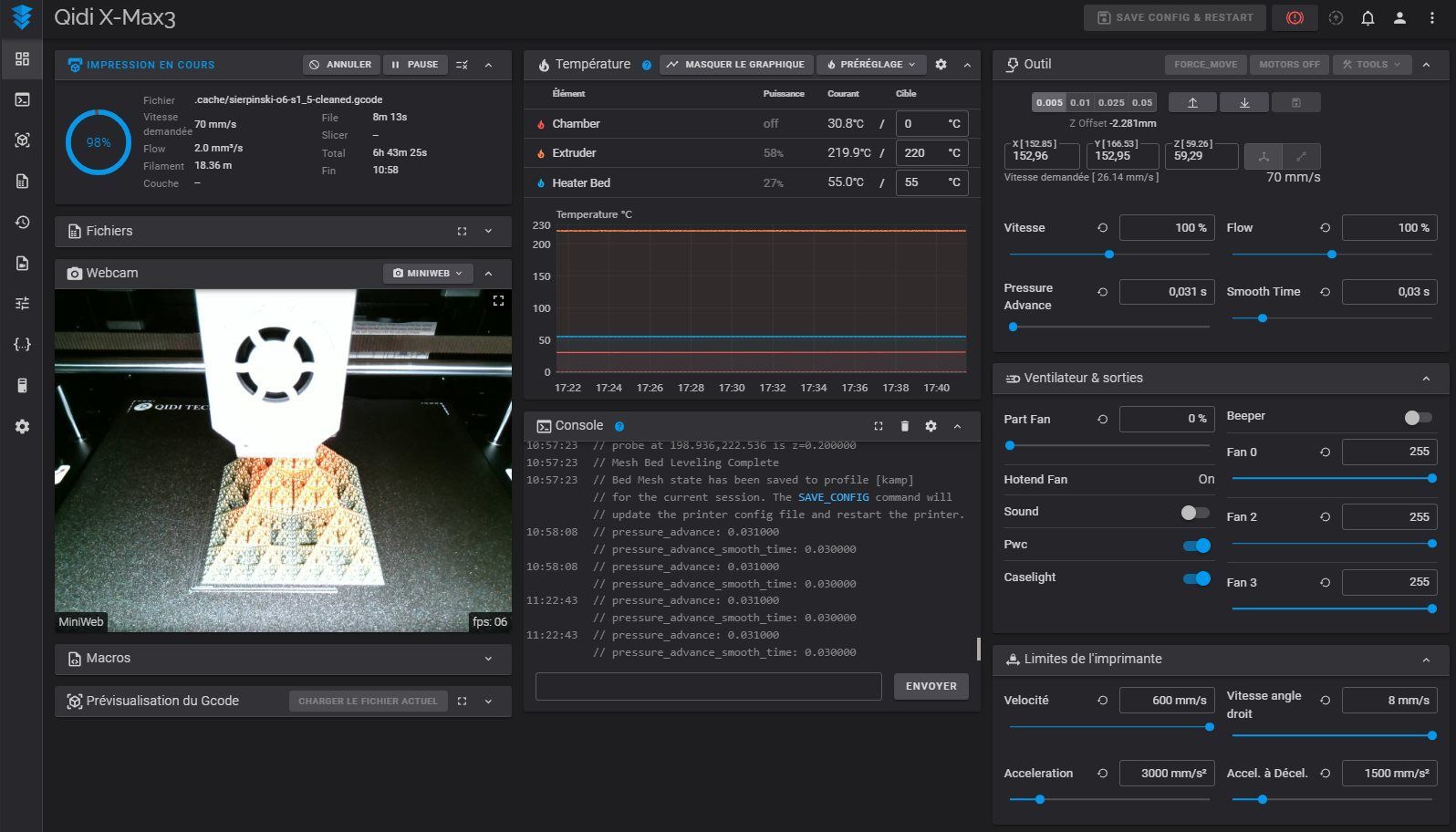Image resolution: width=1456 pixels, height=832 pixels.
Task: Turn off the Caselight toggle
Action: click(1196, 578)
